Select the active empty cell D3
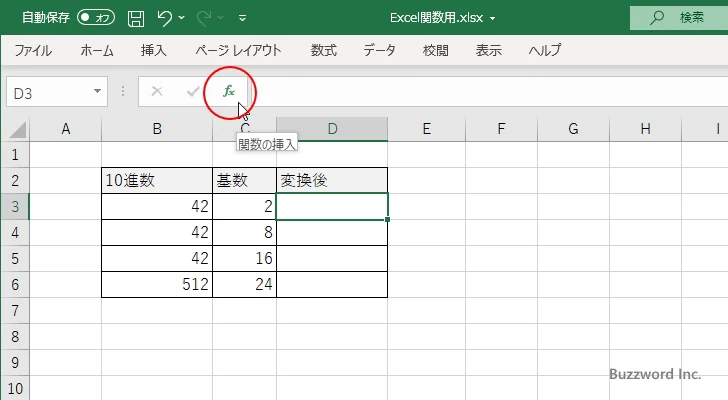Viewport: 728px width, 400px height. click(332, 206)
